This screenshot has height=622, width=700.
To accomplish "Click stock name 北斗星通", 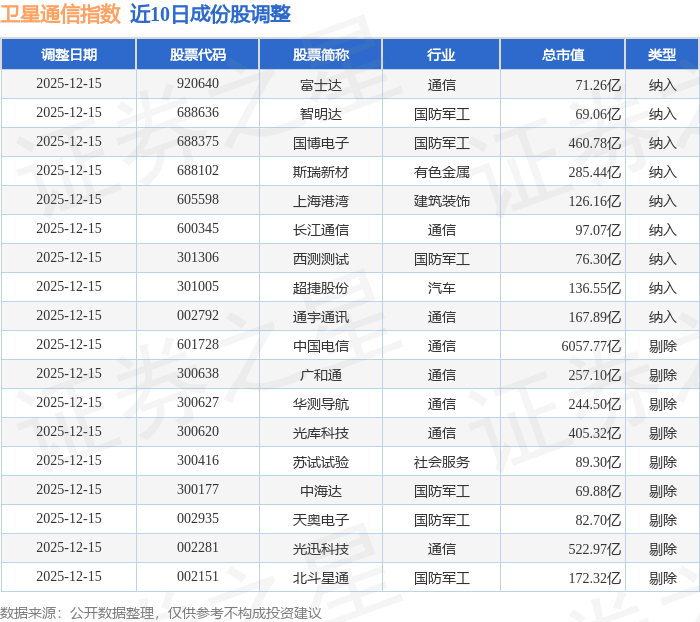I will point(321,578).
